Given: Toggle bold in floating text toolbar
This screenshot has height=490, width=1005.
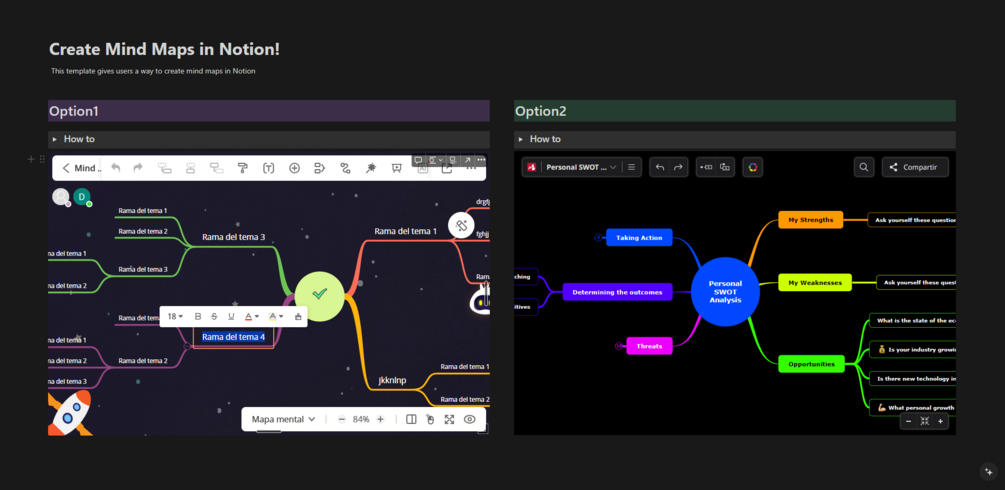Looking at the screenshot, I should click(197, 316).
